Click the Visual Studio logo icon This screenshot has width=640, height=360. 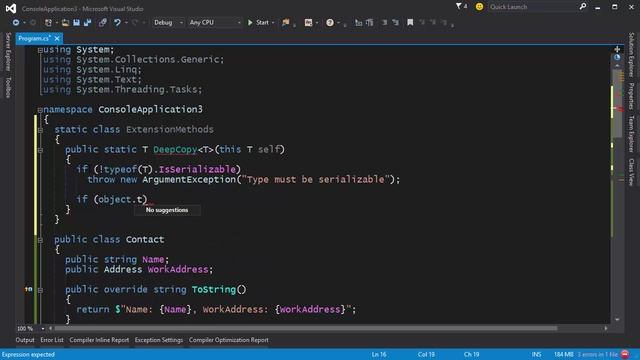click(x=11, y=8)
